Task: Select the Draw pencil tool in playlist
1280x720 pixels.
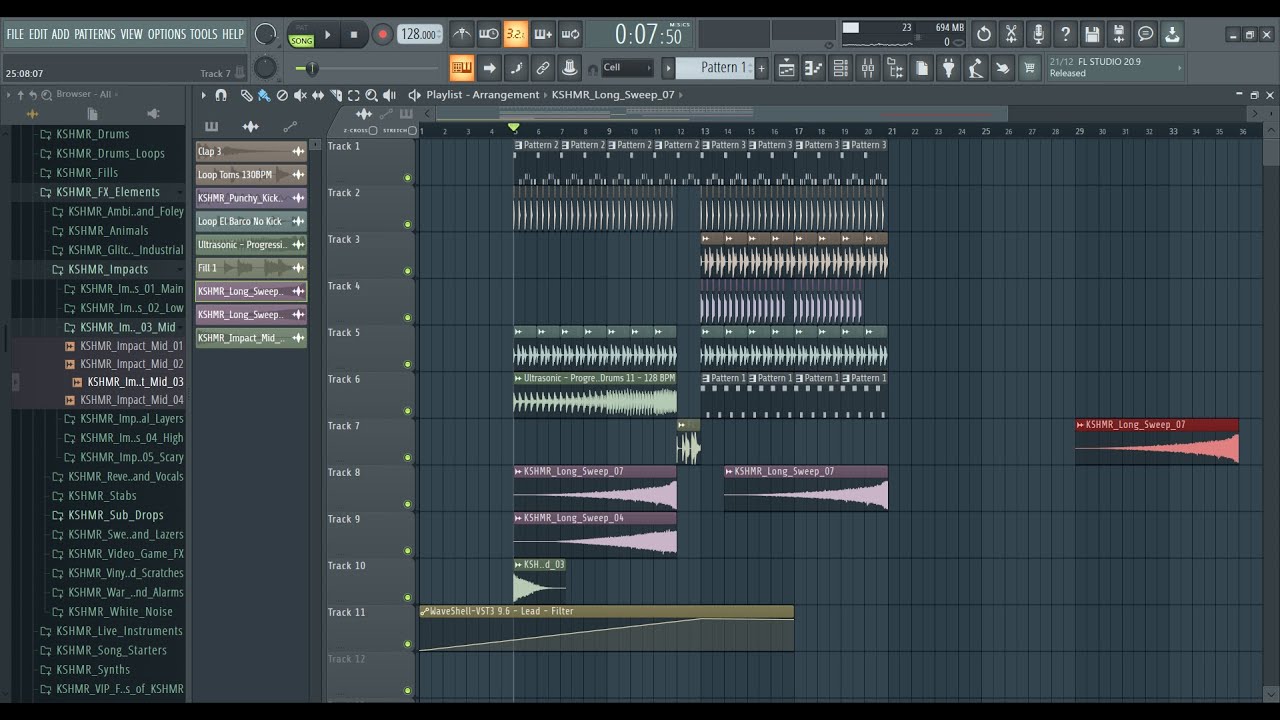Action: tap(247, 95)
